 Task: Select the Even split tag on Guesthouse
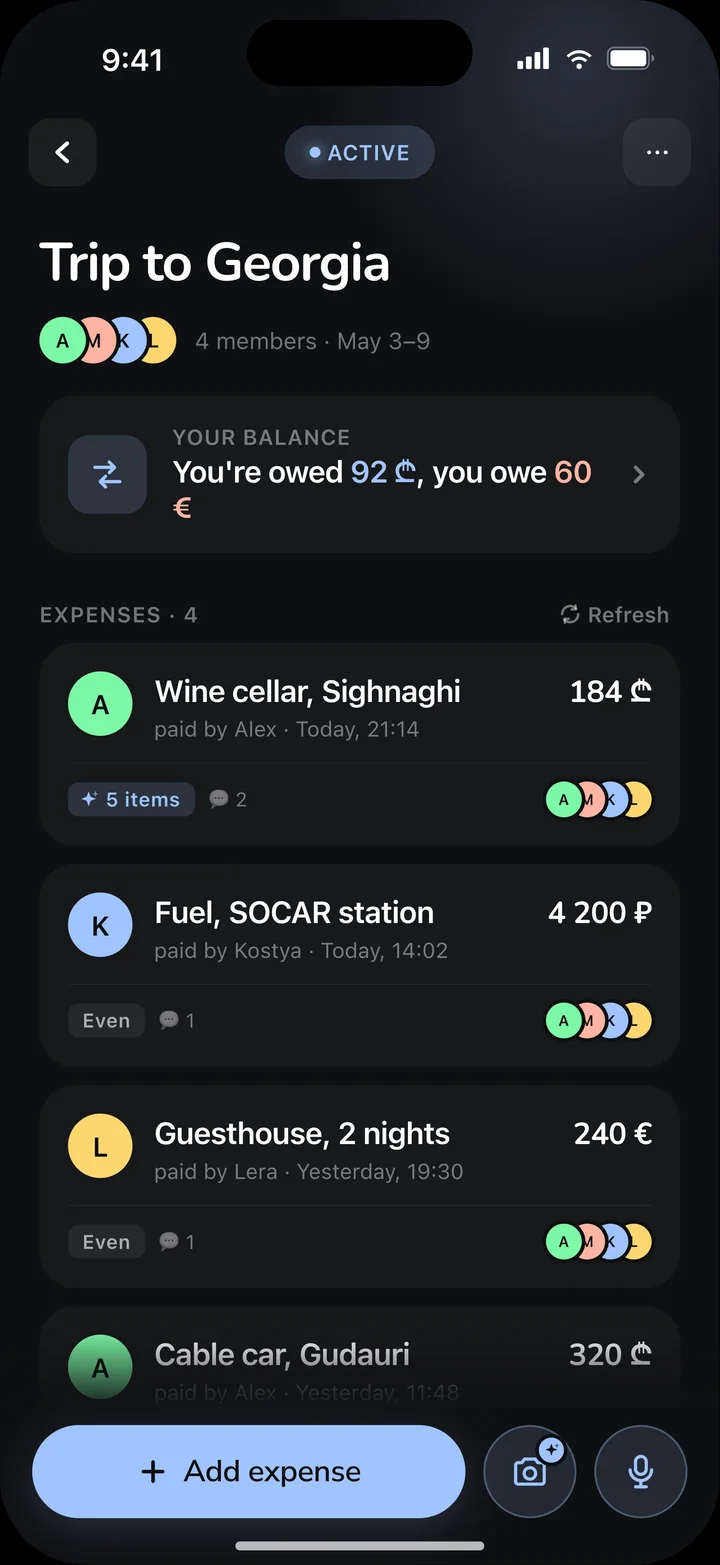click(106, 1241)
